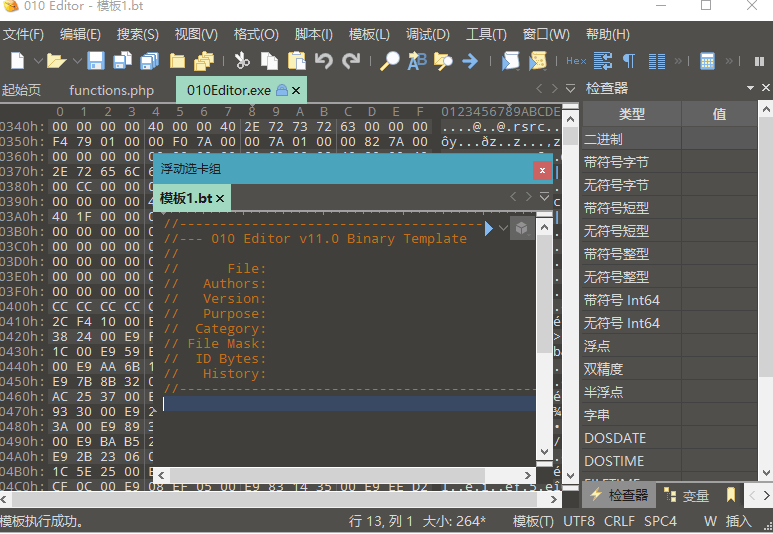This screenshot has width=773, height=534.
Task: Expand the Open file dropdown arrow
Action: (77, 61)
